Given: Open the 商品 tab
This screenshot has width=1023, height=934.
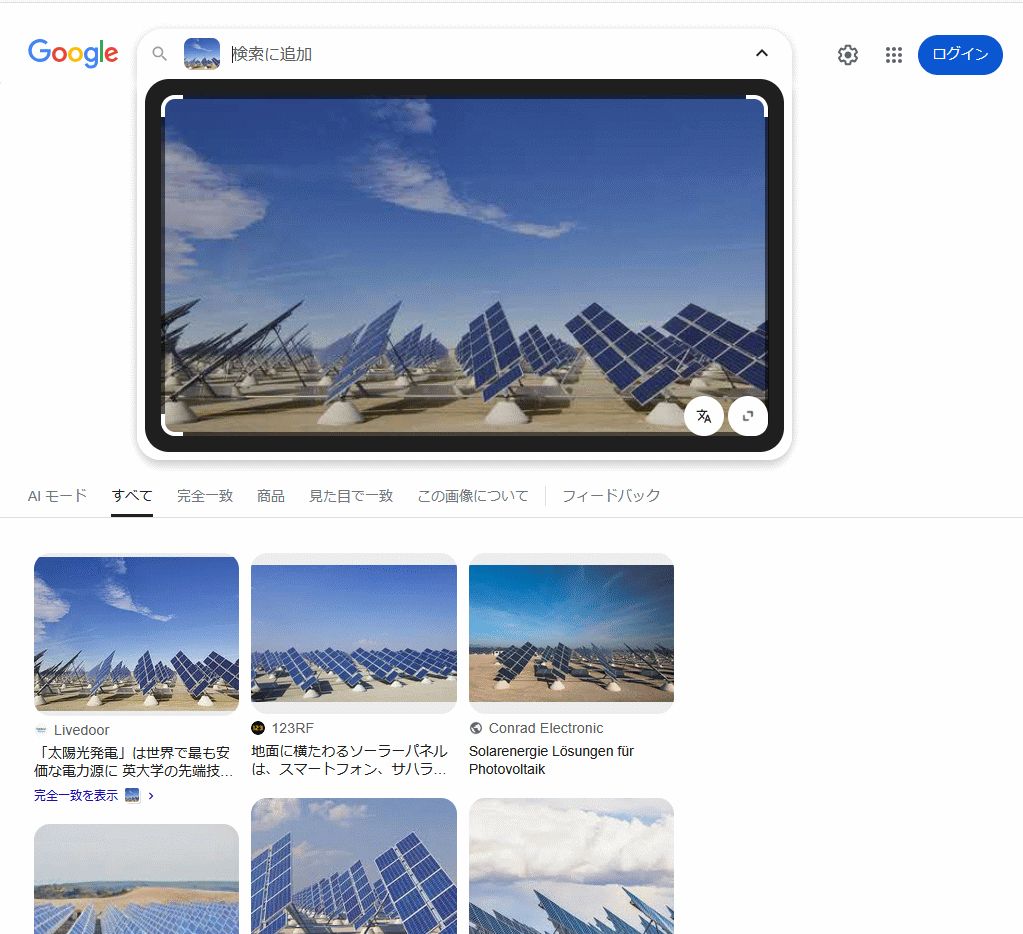Looking at the screenshot, I should [271, 496].
